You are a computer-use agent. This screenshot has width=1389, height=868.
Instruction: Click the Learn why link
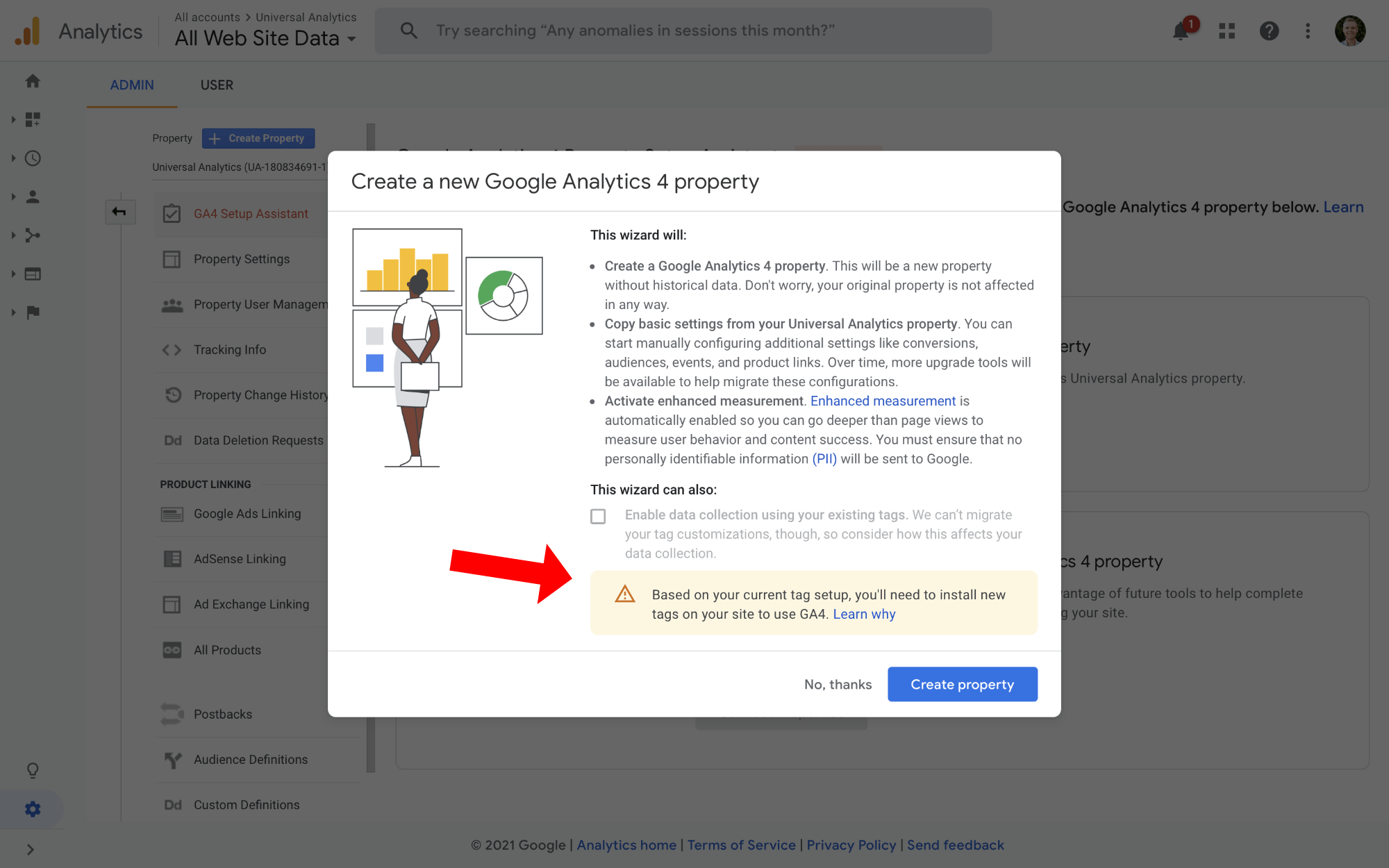[x=864, y=614]
